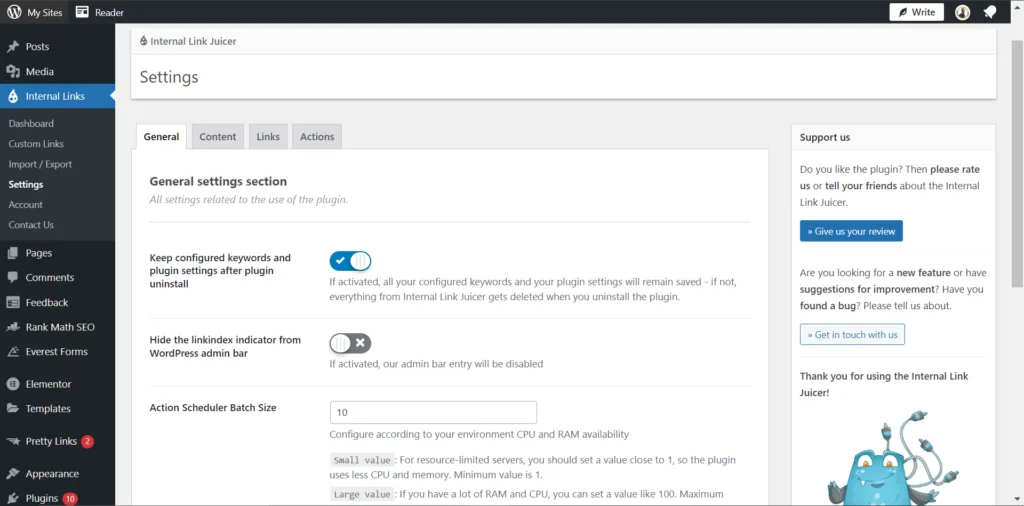Toggle hide linkindex indicator switch

point(350,343)
